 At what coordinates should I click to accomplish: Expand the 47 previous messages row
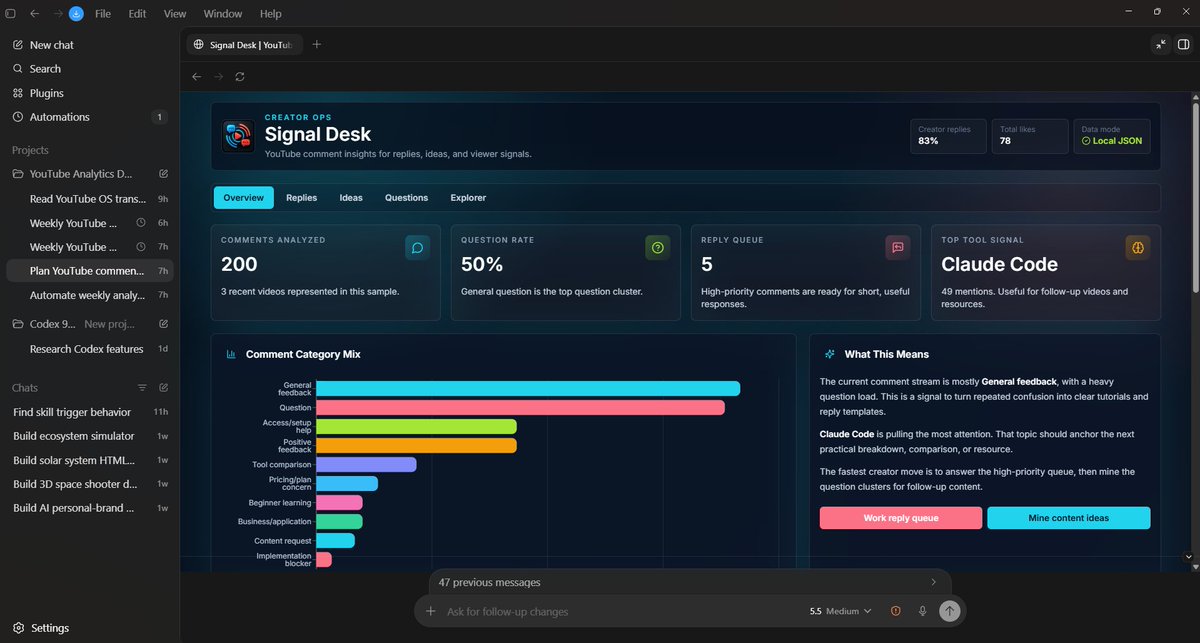coord(690,582)
